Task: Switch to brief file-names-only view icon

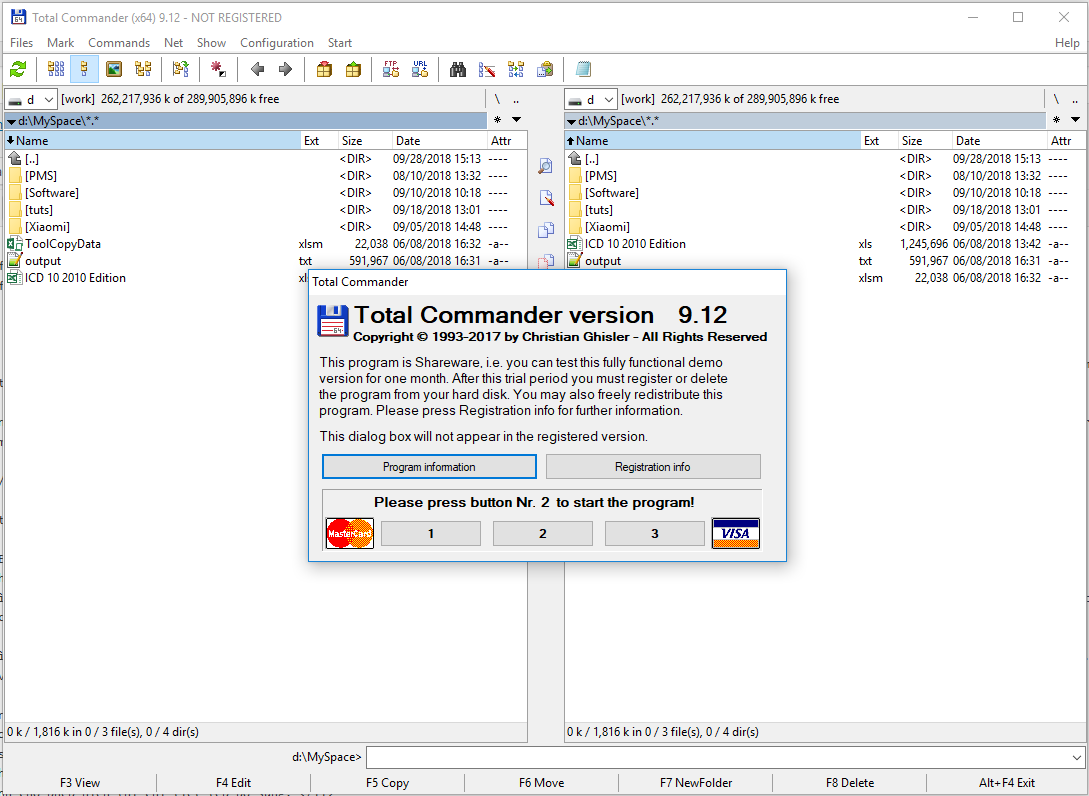Action: pos(56,69)
